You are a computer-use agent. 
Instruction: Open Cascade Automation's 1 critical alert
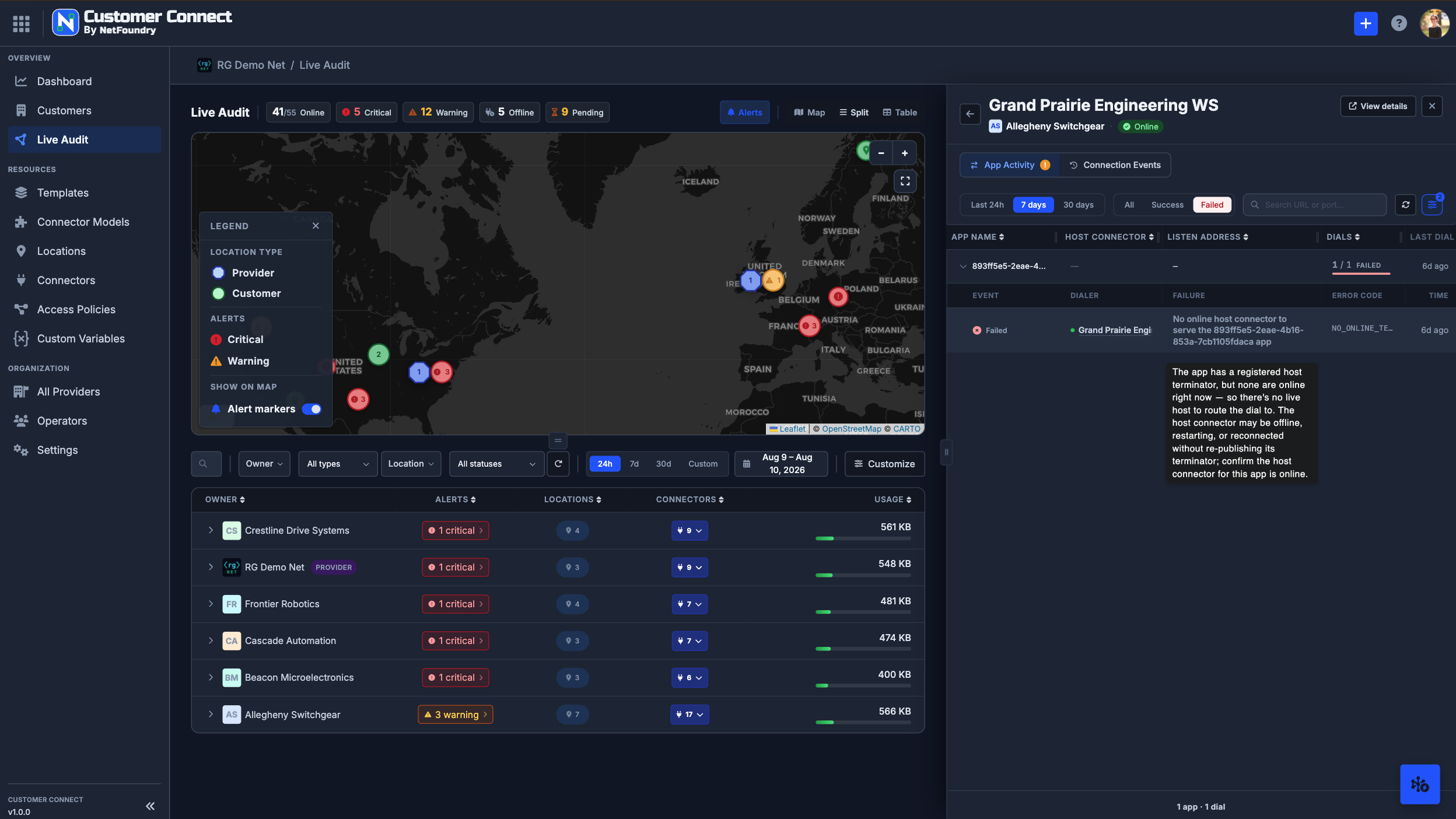tap(456, 640)
